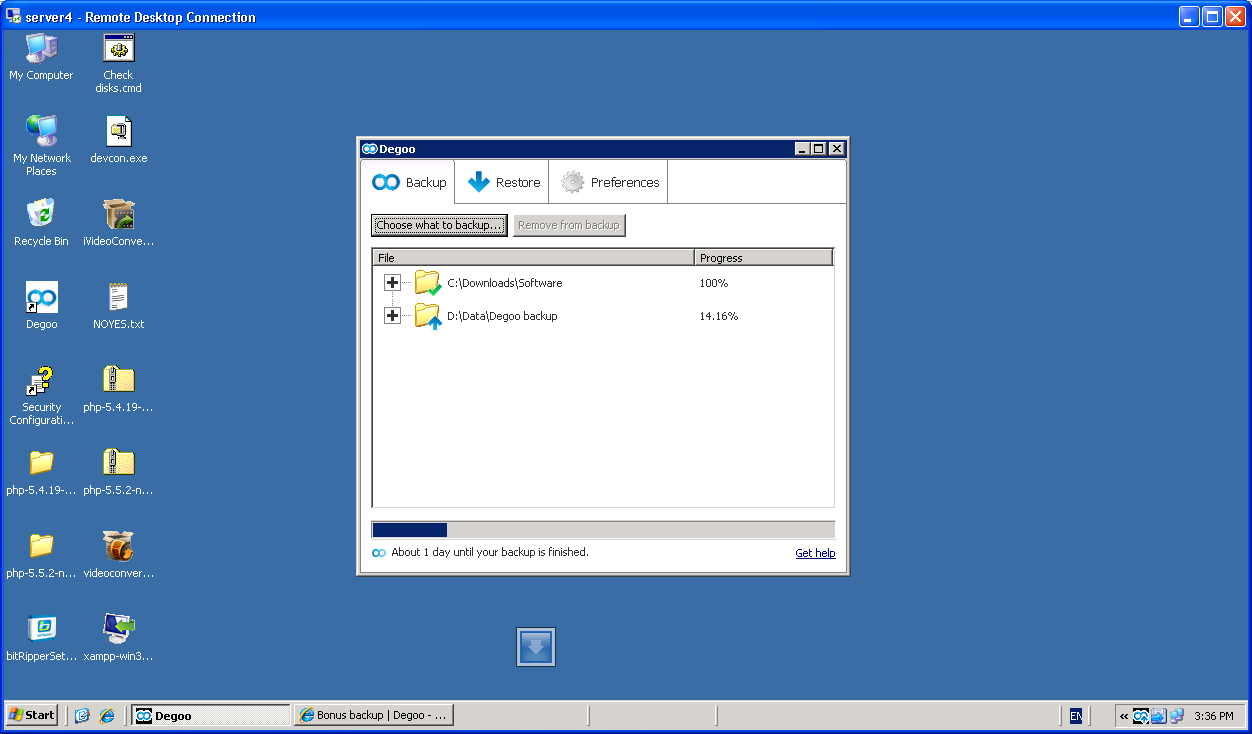Viewport: 1252px width, 734px height.
Task: Click the EN language indicator
Action: click(1075, 716)
